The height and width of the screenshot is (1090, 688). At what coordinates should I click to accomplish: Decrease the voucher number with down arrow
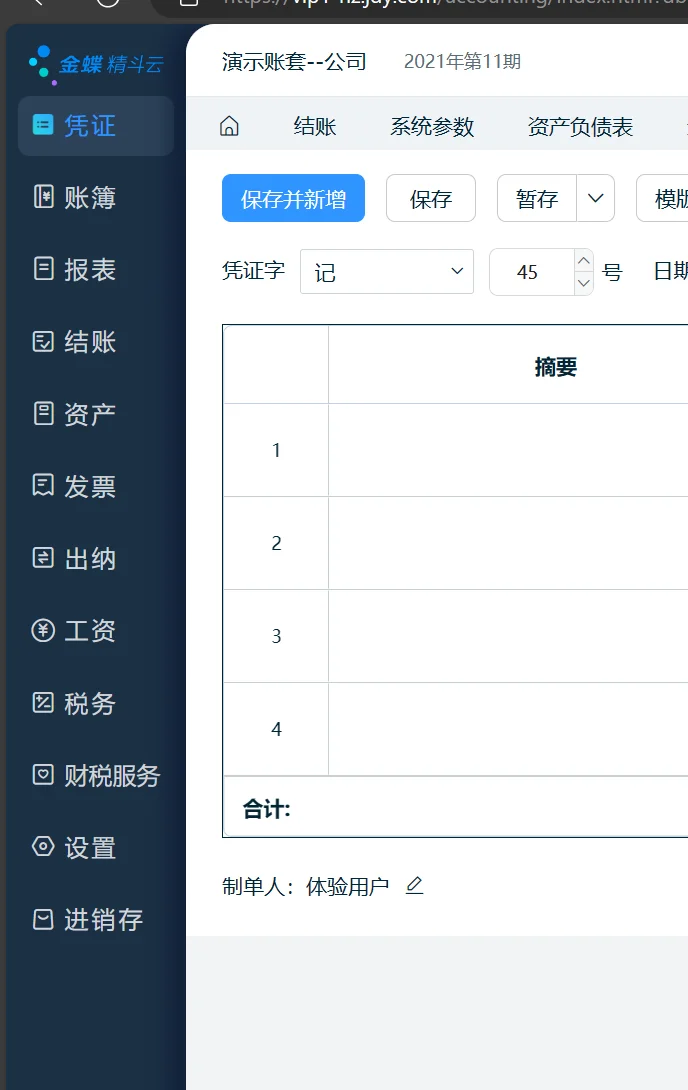[584, 283]
